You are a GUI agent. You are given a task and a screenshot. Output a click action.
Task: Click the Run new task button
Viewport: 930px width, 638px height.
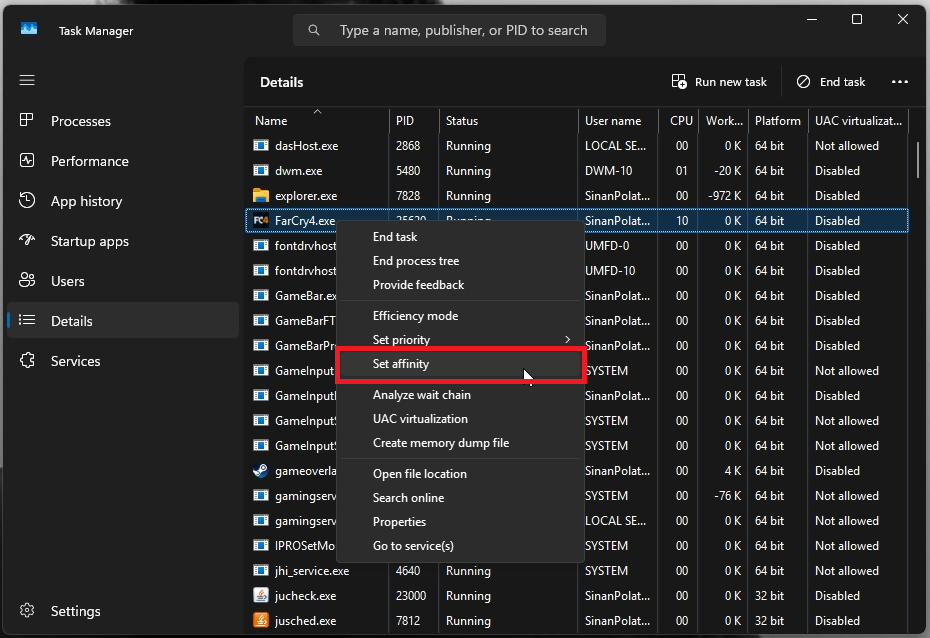point(719,82)
